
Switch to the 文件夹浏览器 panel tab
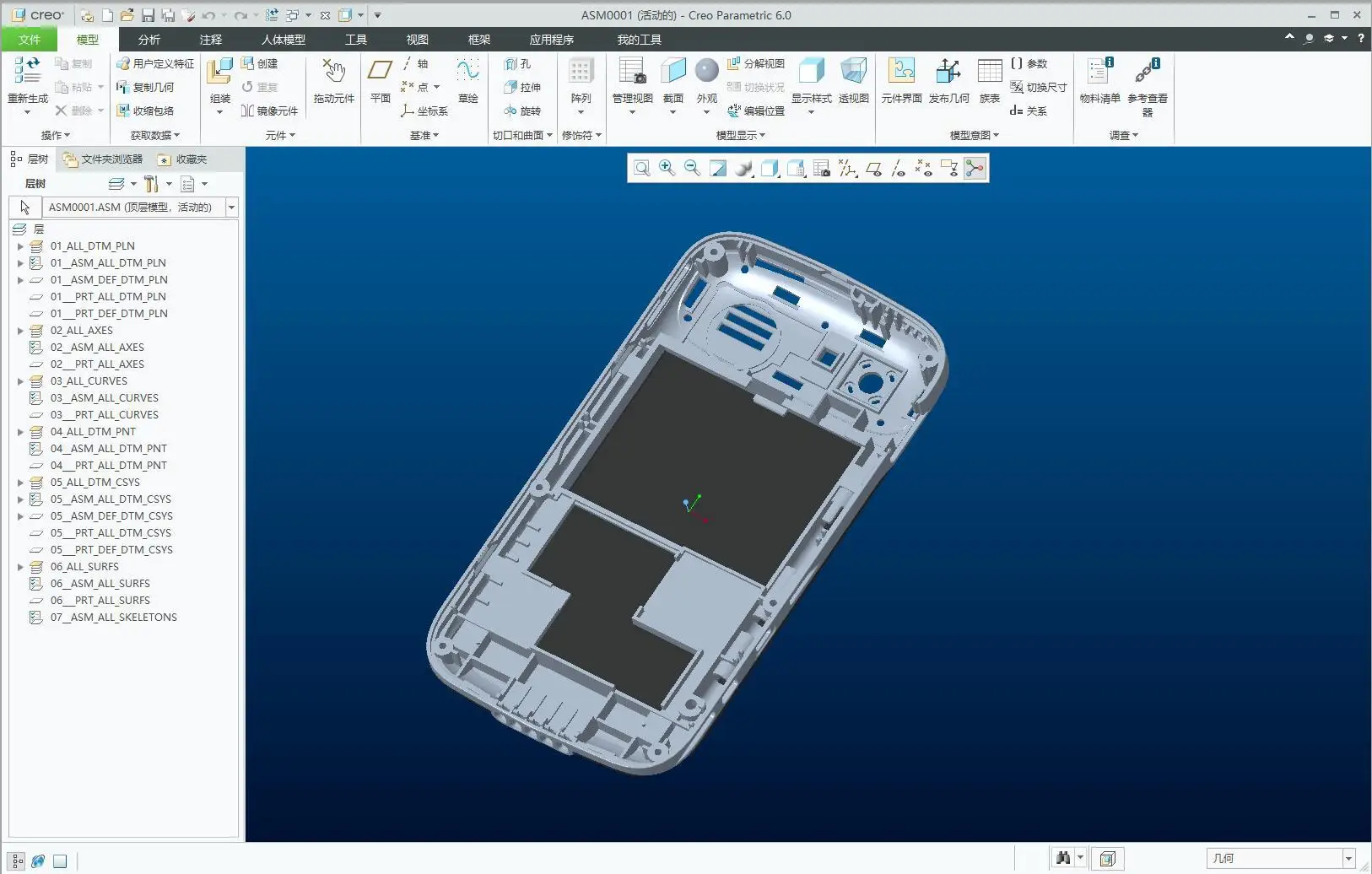(105, 159)
